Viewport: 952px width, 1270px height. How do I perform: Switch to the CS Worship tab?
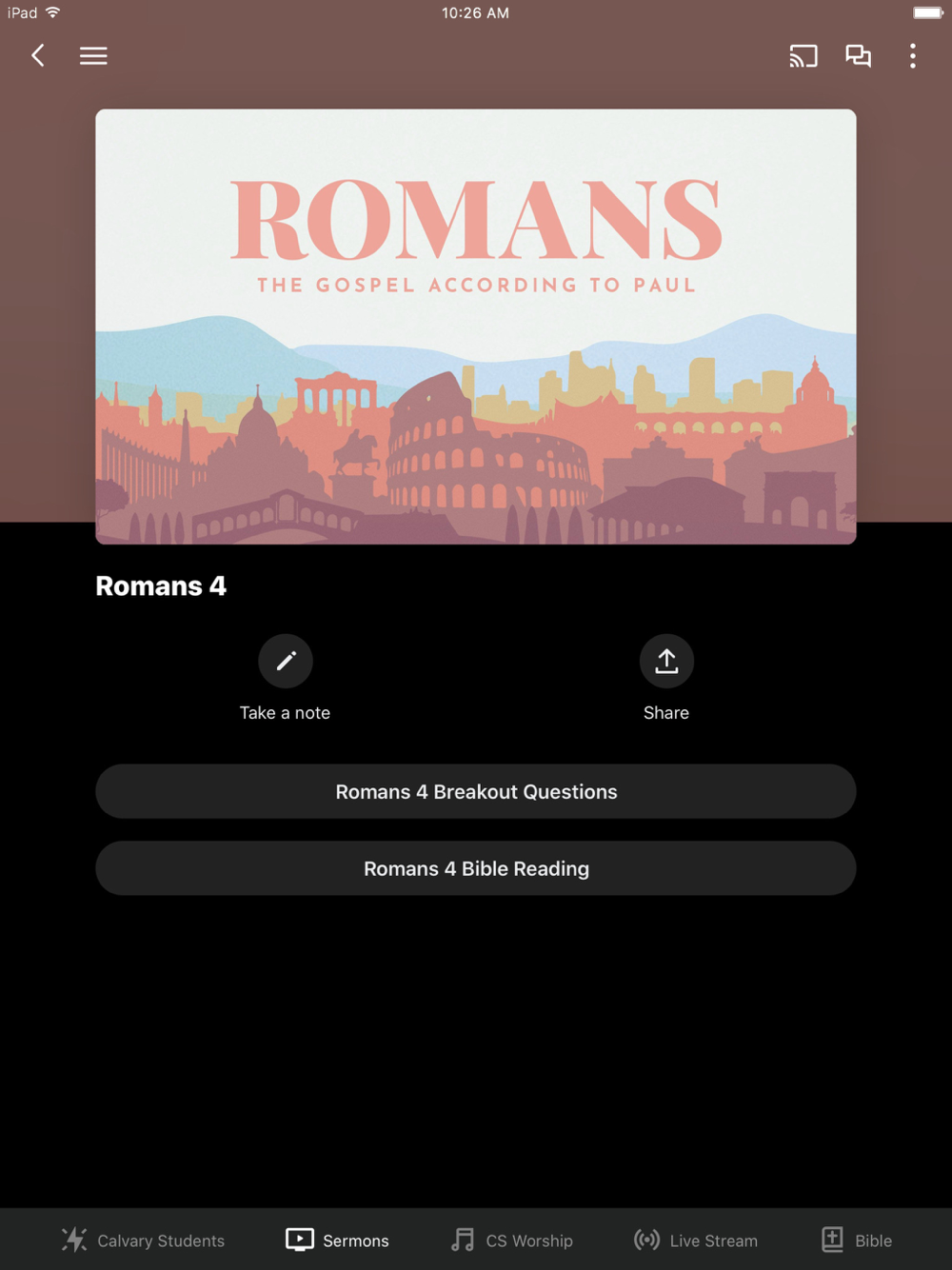pos(512,1240)
